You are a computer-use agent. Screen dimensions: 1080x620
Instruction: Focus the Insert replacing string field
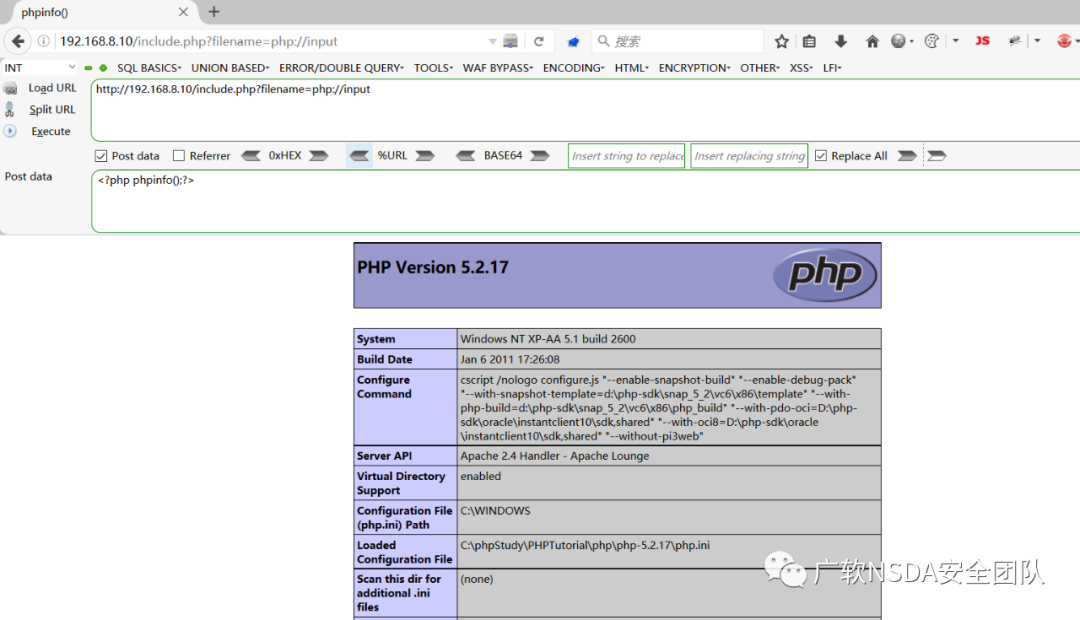749,156
